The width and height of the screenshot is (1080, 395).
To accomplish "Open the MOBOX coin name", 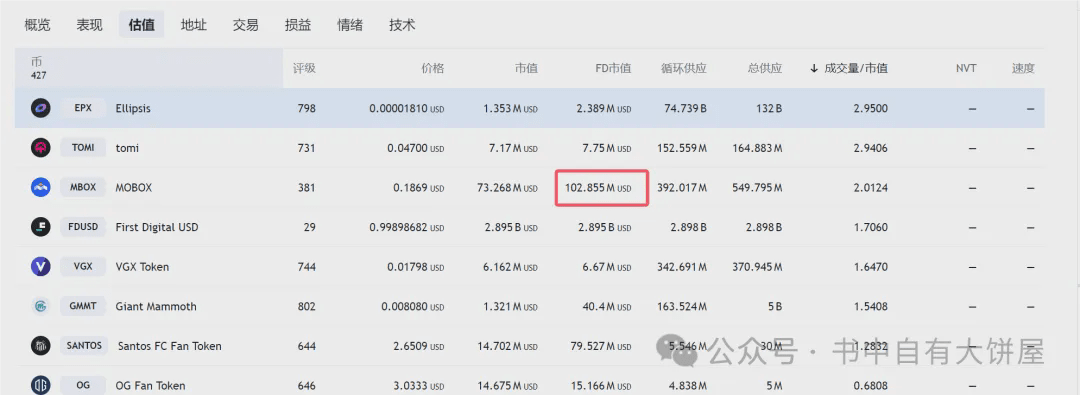I will click(134, 188).
